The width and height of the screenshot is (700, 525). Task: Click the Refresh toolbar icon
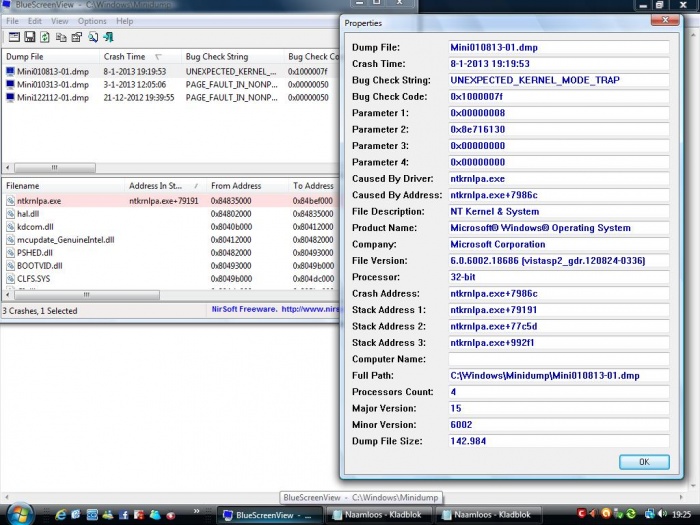[46, 37]
